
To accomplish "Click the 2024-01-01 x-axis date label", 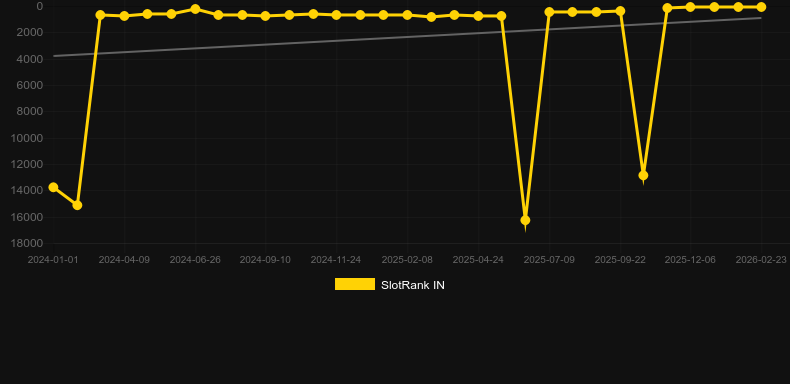I will coord(53,260).
